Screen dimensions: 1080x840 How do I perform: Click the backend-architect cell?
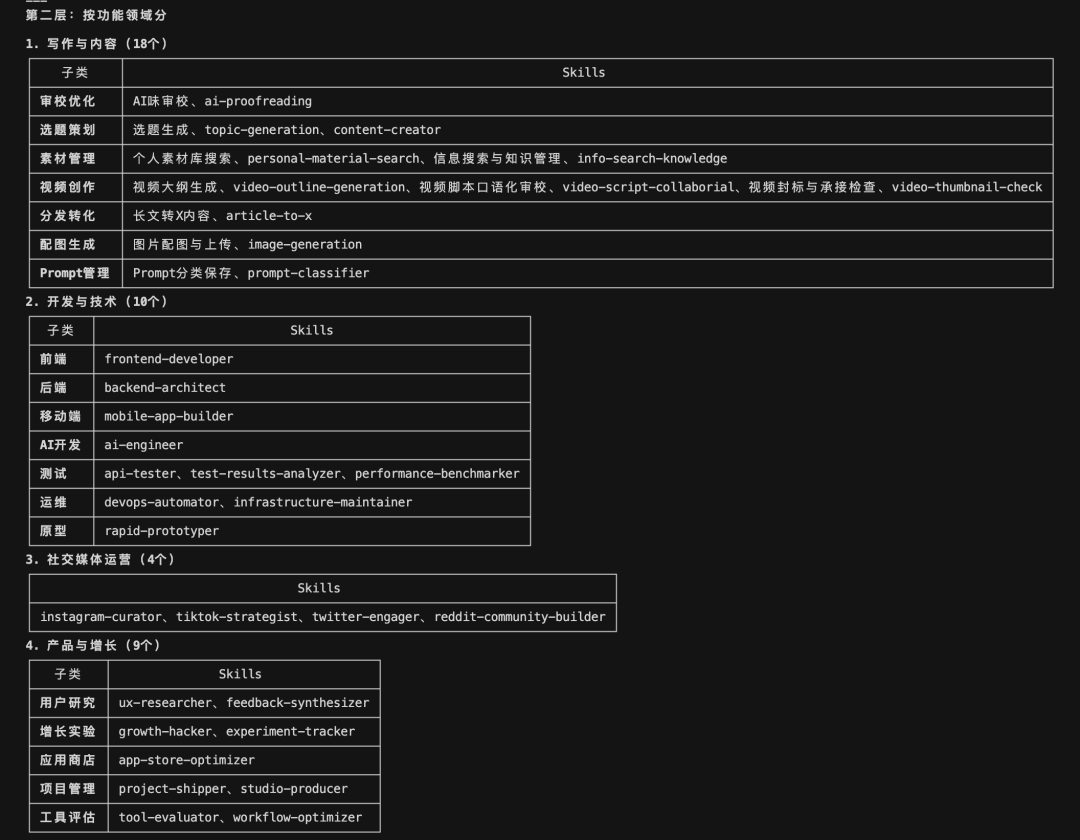coord(165,387)
